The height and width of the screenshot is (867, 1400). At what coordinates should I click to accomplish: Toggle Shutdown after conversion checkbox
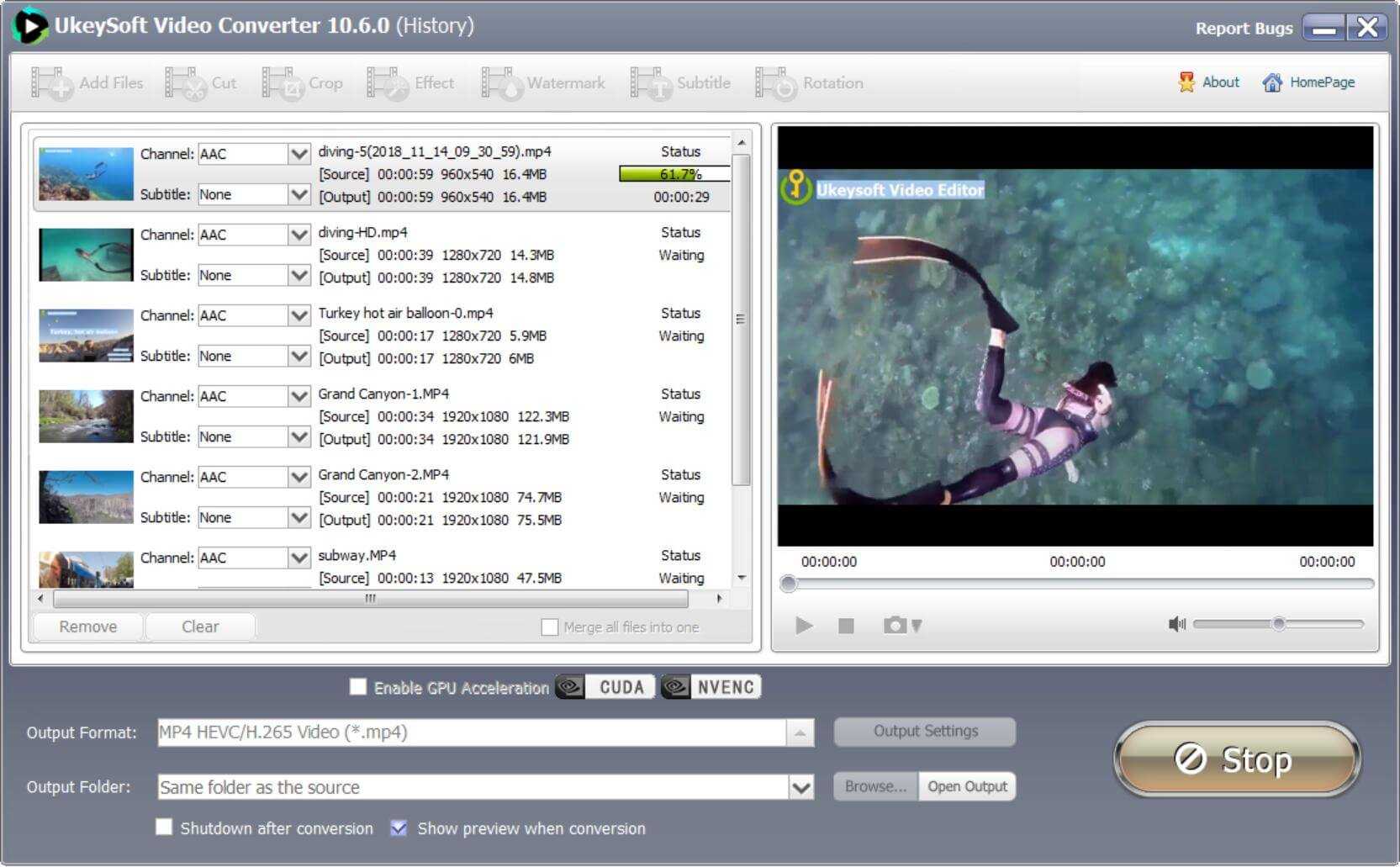point(164,827)
